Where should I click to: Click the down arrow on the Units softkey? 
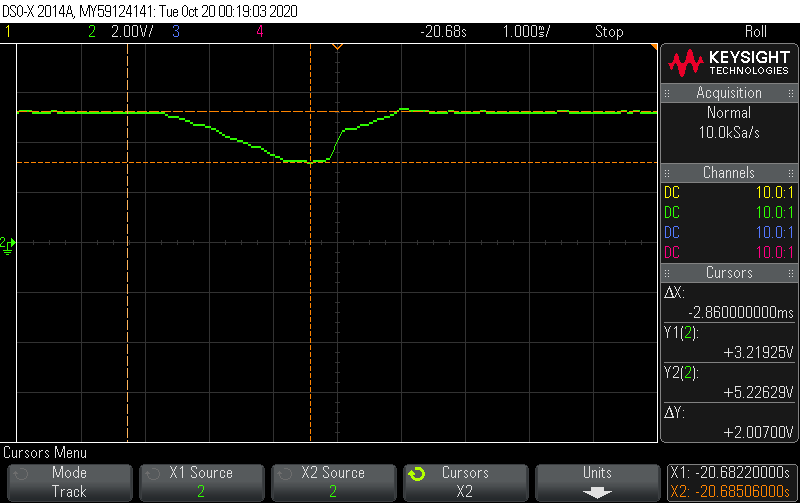(597, 492)
